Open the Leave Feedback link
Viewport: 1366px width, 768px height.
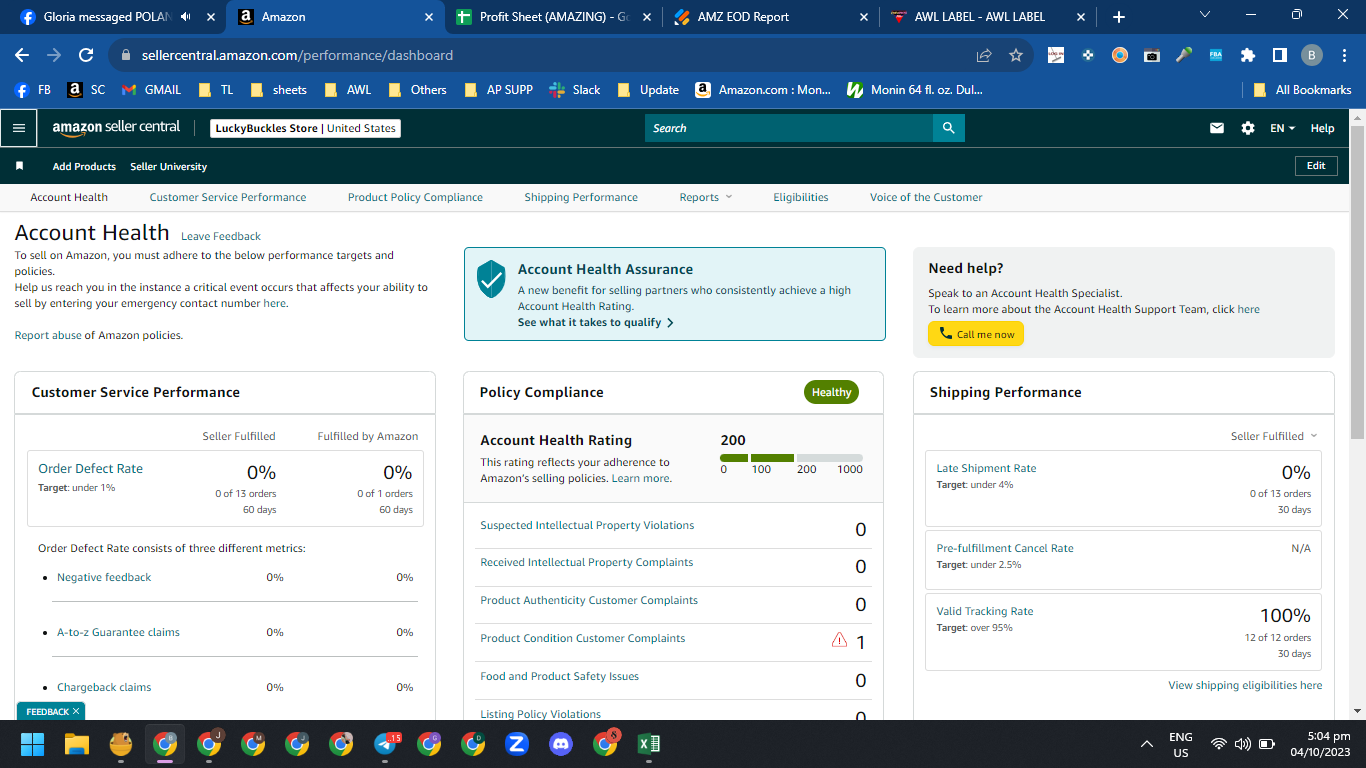click(221, 236)
